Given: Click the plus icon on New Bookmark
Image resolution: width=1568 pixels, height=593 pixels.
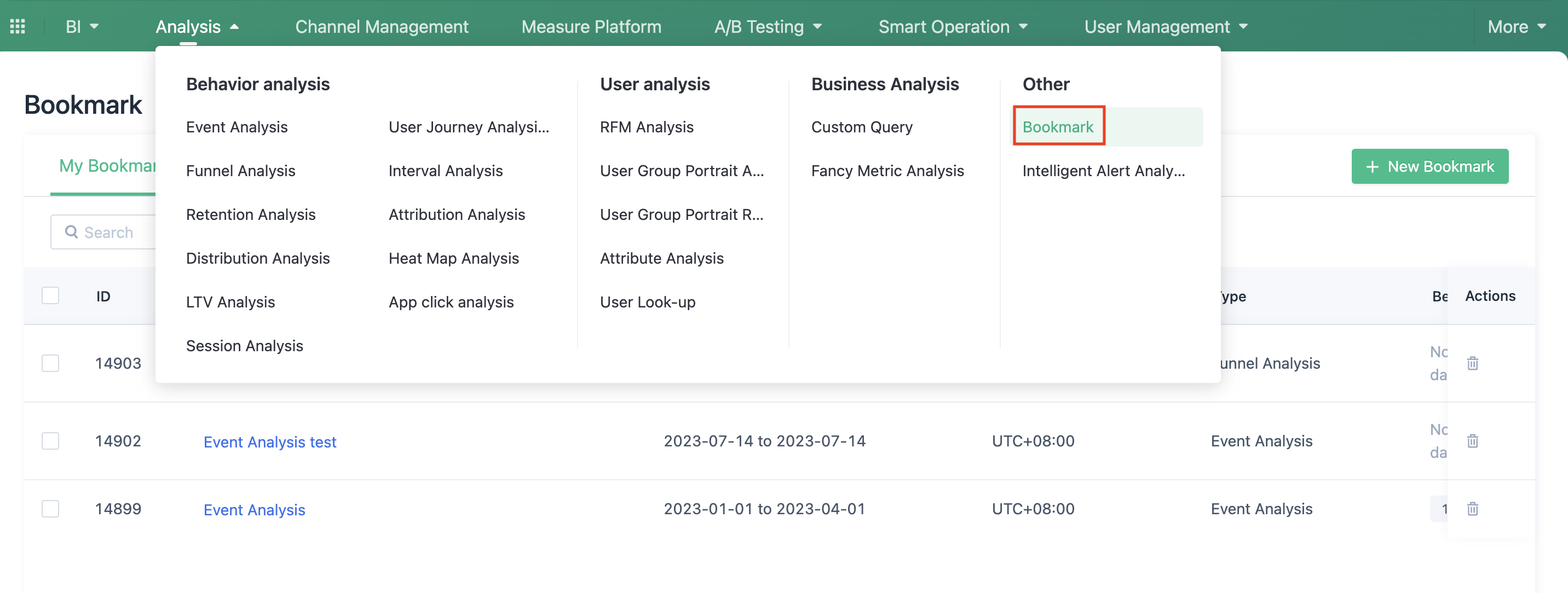Looking at the screenshot, I should click(x=1373, y=166).
